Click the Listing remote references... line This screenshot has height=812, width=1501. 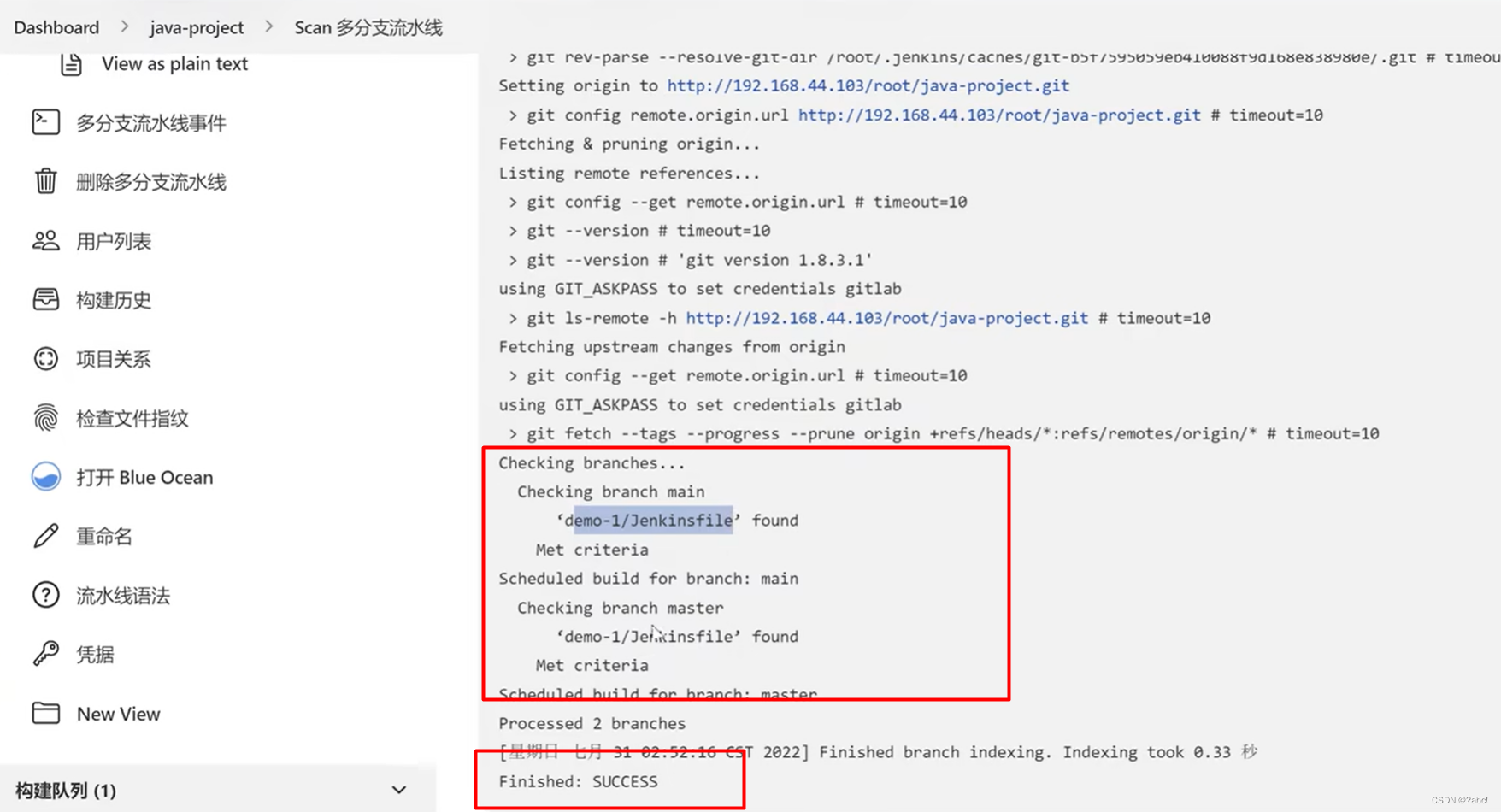pos(630,173)
